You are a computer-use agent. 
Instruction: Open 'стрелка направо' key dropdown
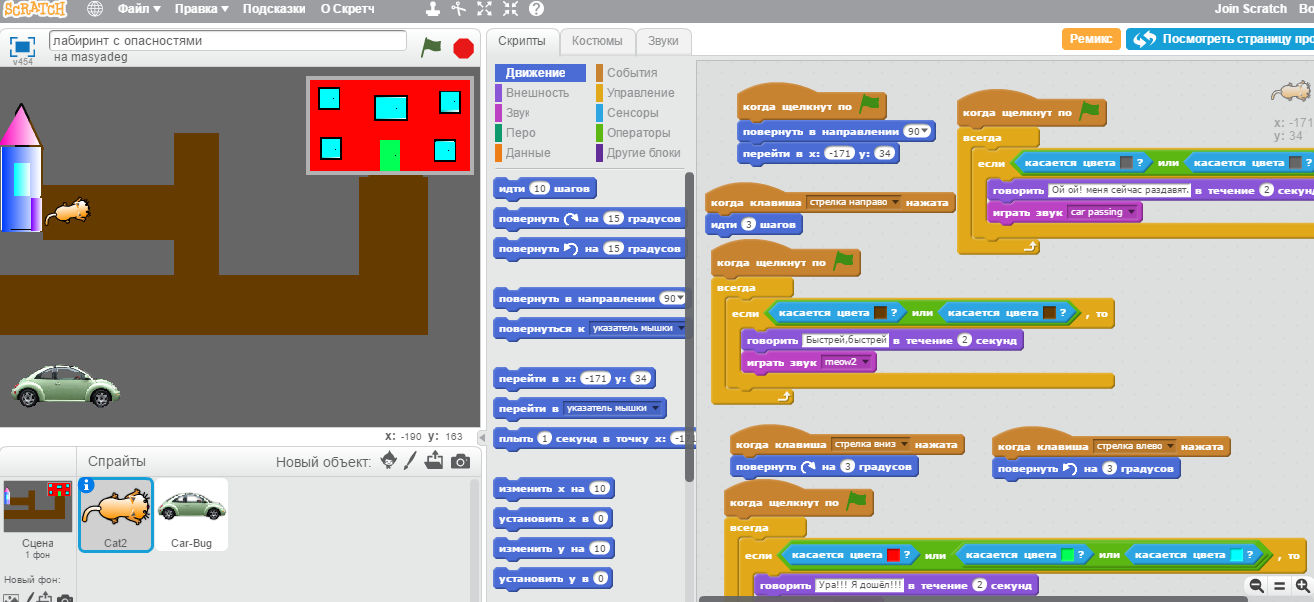[895, 202]
